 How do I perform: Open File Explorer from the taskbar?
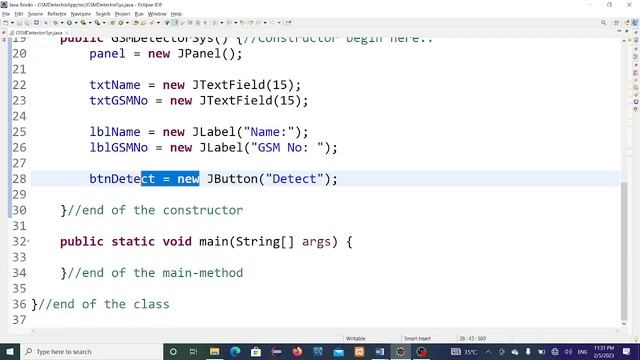pos(214,351)
